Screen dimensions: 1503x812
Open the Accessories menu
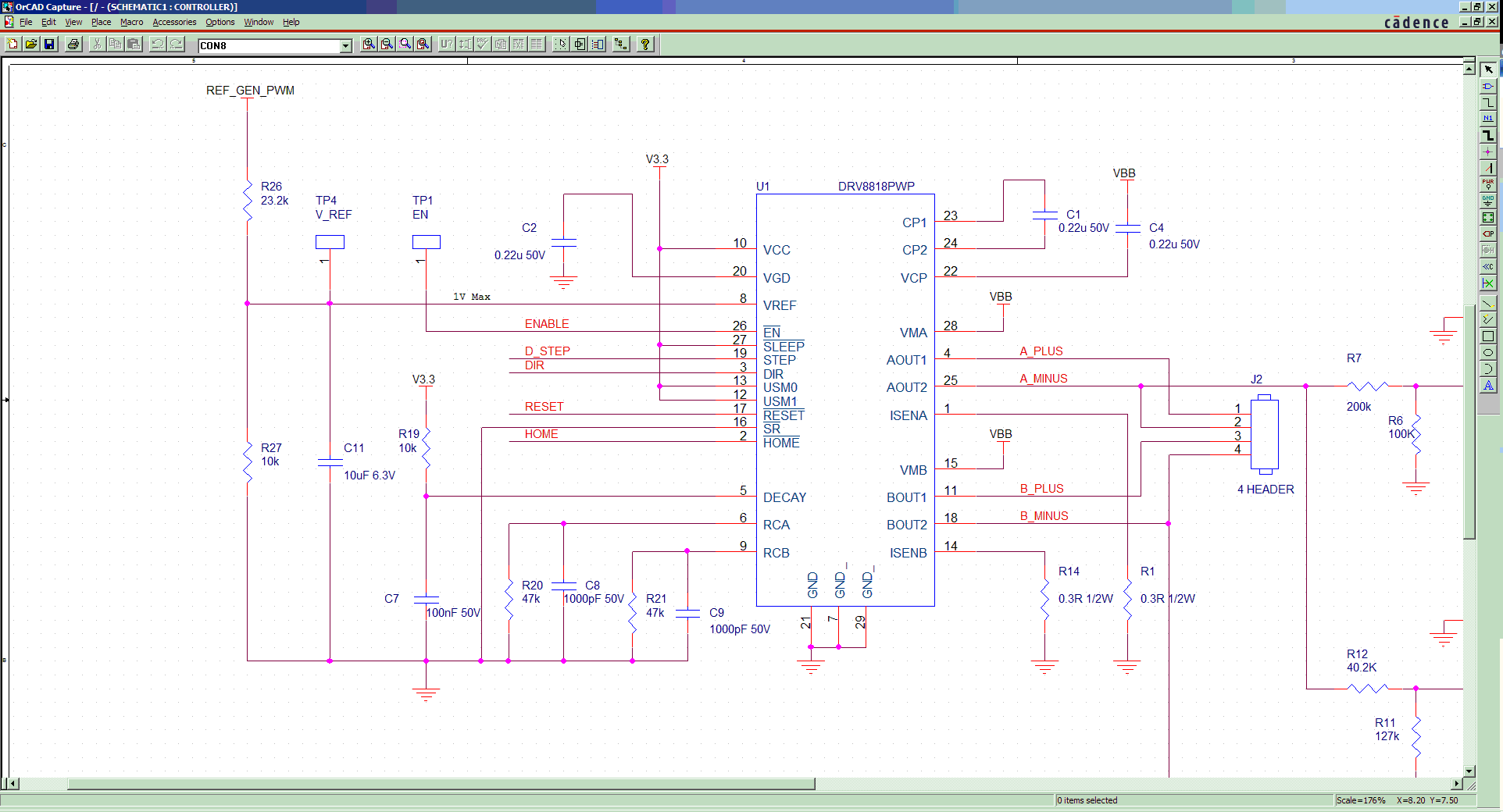173,22
